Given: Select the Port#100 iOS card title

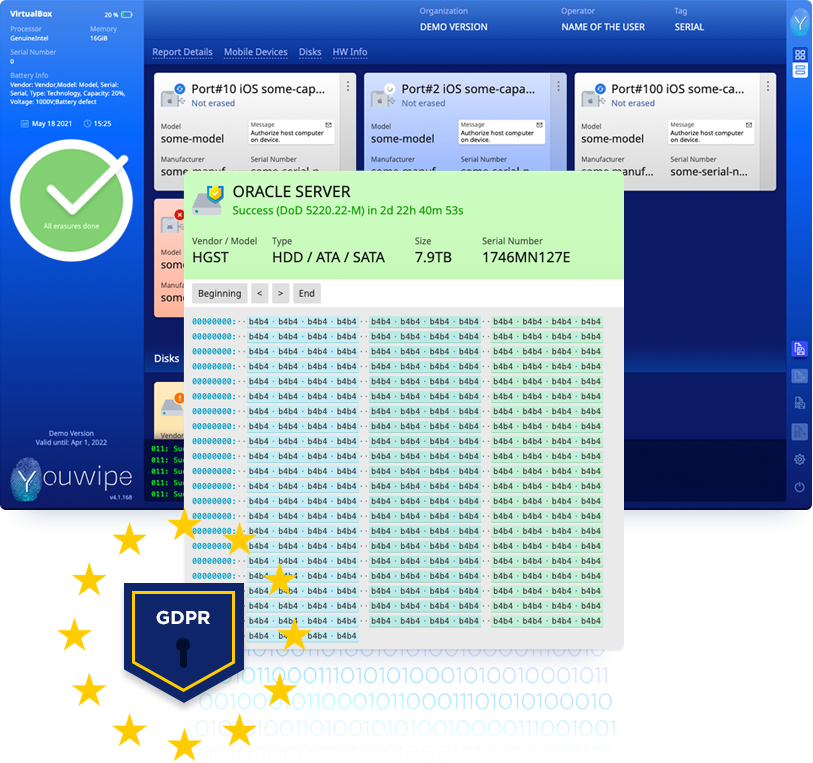Looking at the screenshot, I should [678, 89].
